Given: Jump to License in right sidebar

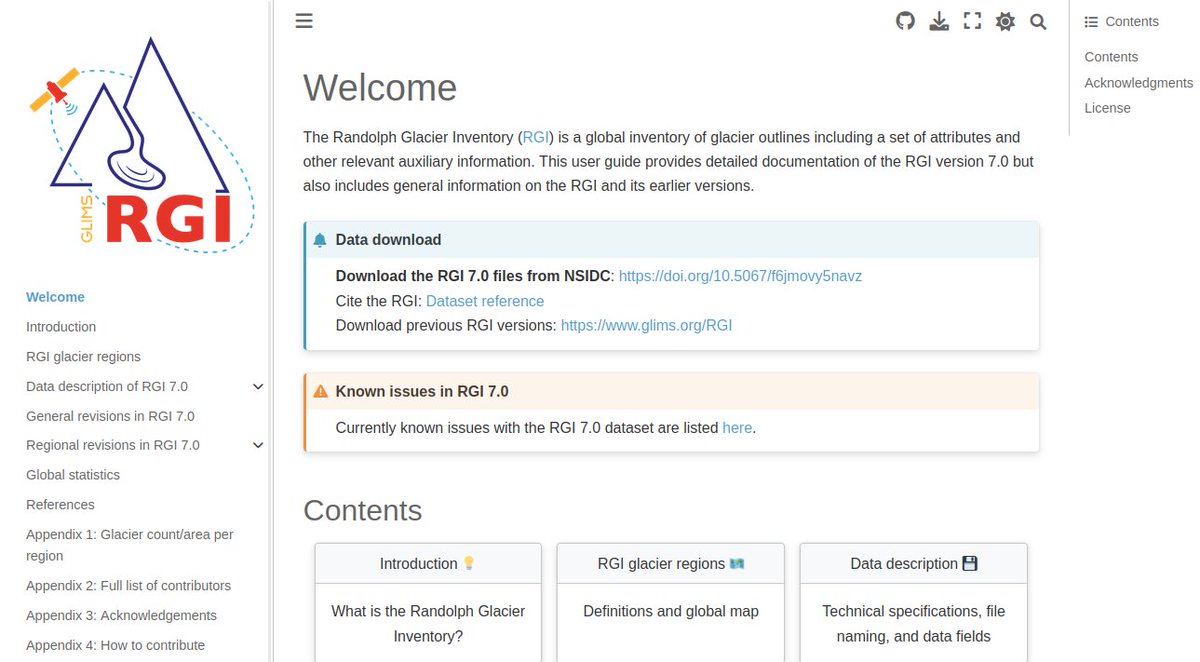Looking at the screenshot, I should coord(1107,108).
